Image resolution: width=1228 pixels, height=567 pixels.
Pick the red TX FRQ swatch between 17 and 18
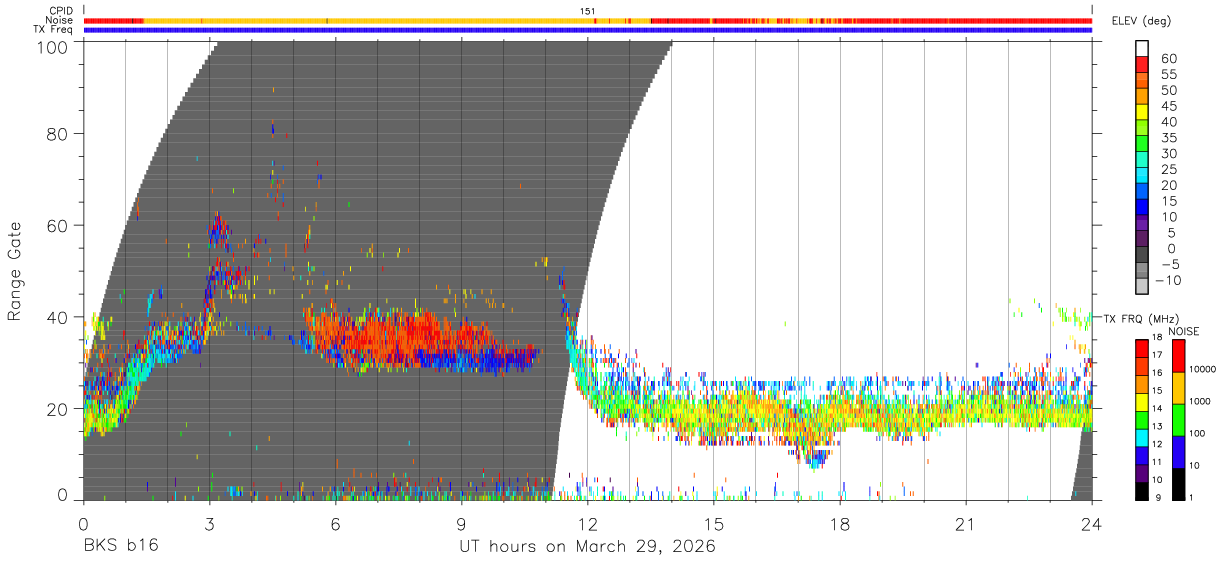[1142, 346]
